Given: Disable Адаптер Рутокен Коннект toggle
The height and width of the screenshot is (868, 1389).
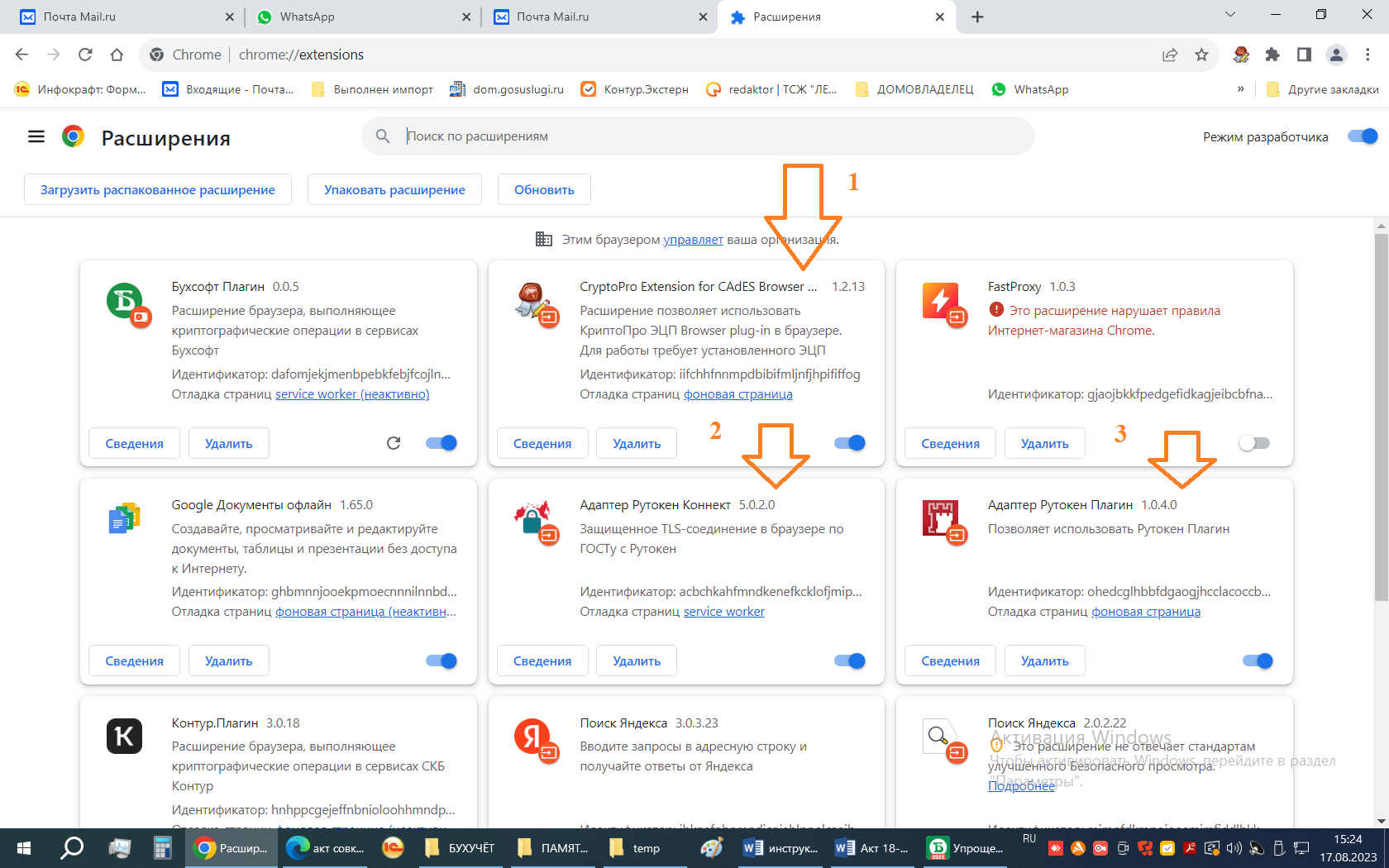Looking at the screenshot, I should 850,661.
